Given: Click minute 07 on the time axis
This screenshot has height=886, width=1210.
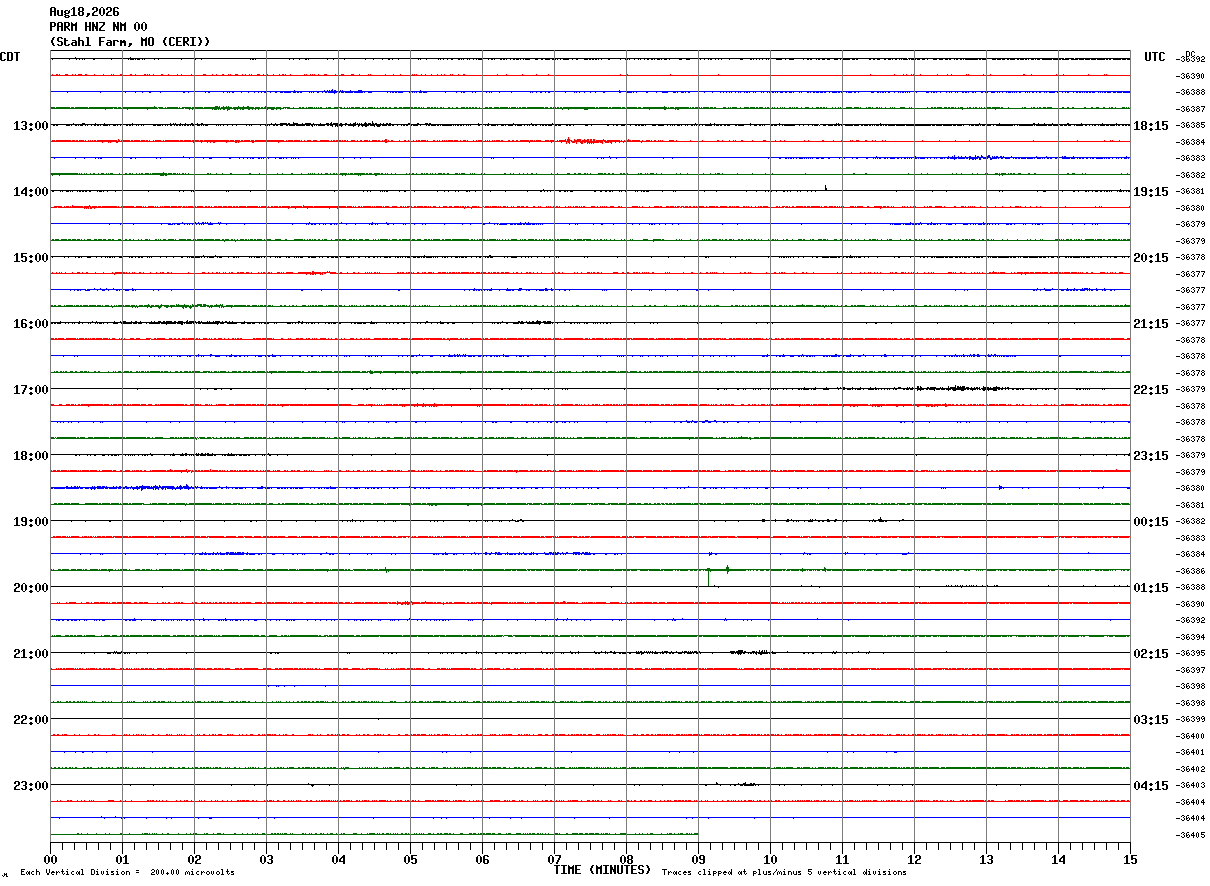Looking at the screenshot, I should [554, 859].
